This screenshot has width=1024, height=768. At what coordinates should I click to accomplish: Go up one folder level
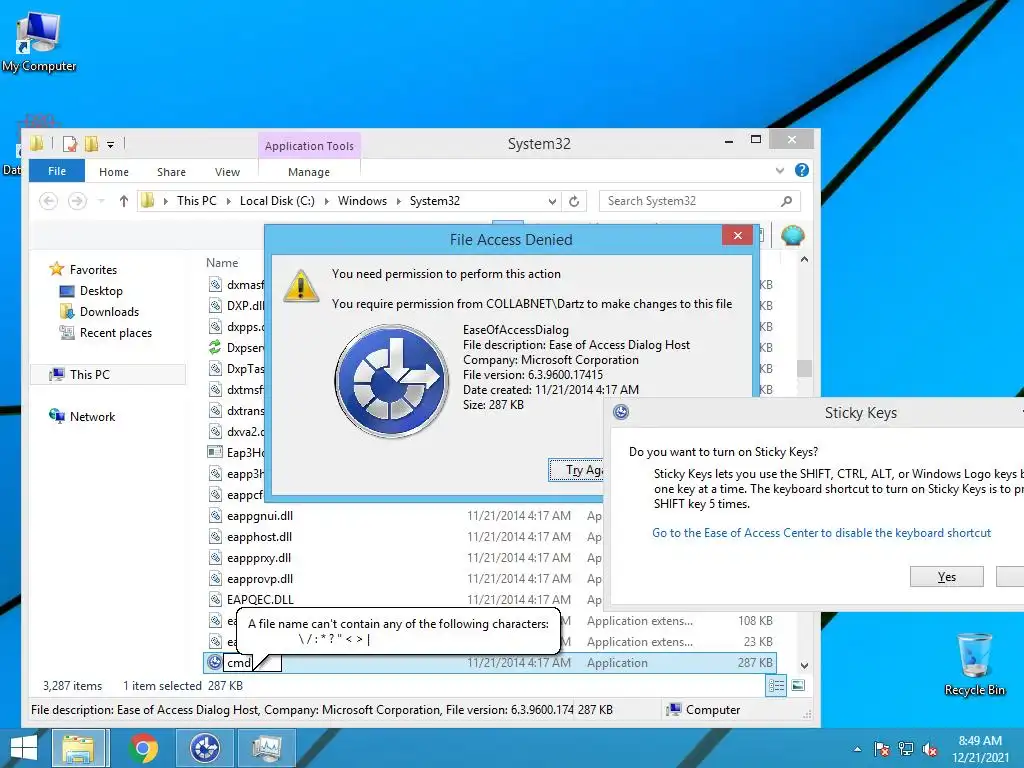coord(123,201)
